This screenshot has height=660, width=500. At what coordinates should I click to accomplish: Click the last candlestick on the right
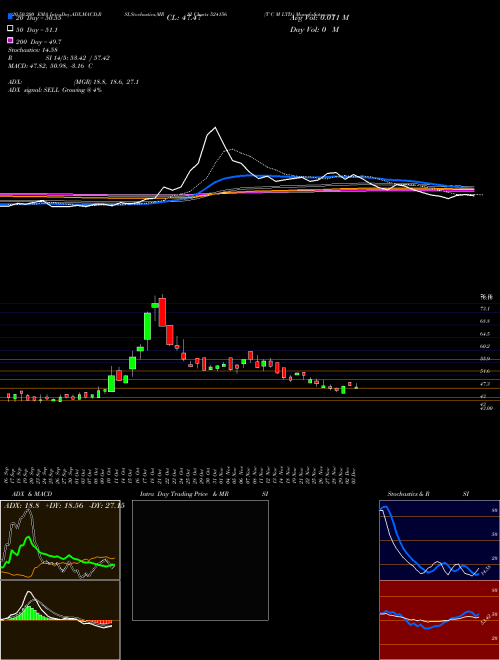pos(356,387)
